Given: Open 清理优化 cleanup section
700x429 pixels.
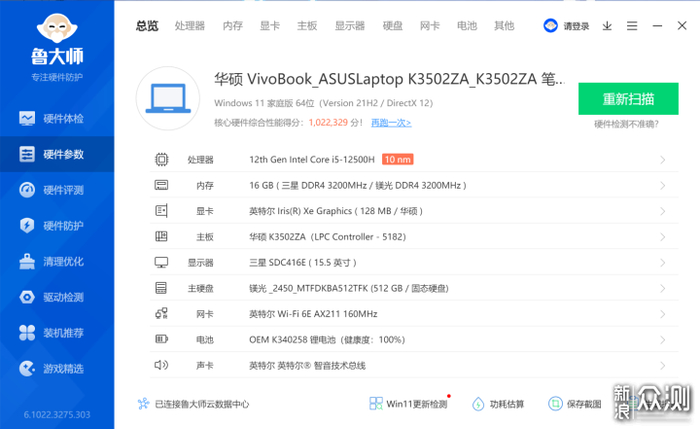Looking at the screenshot, I should click(x=57, y=261).
